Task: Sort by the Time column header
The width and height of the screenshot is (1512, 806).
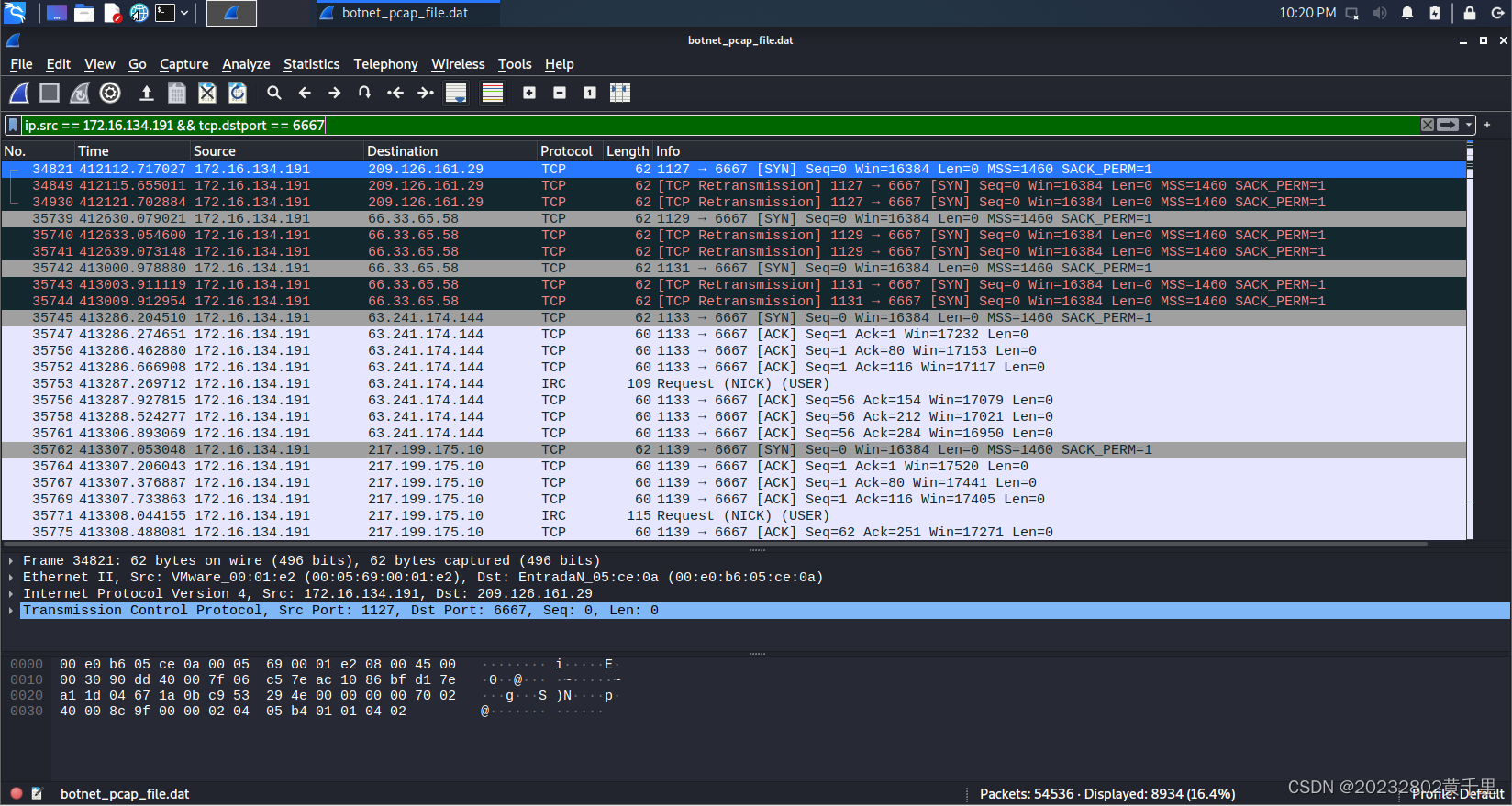Action: pyautogui.click(x=132, y=151)
